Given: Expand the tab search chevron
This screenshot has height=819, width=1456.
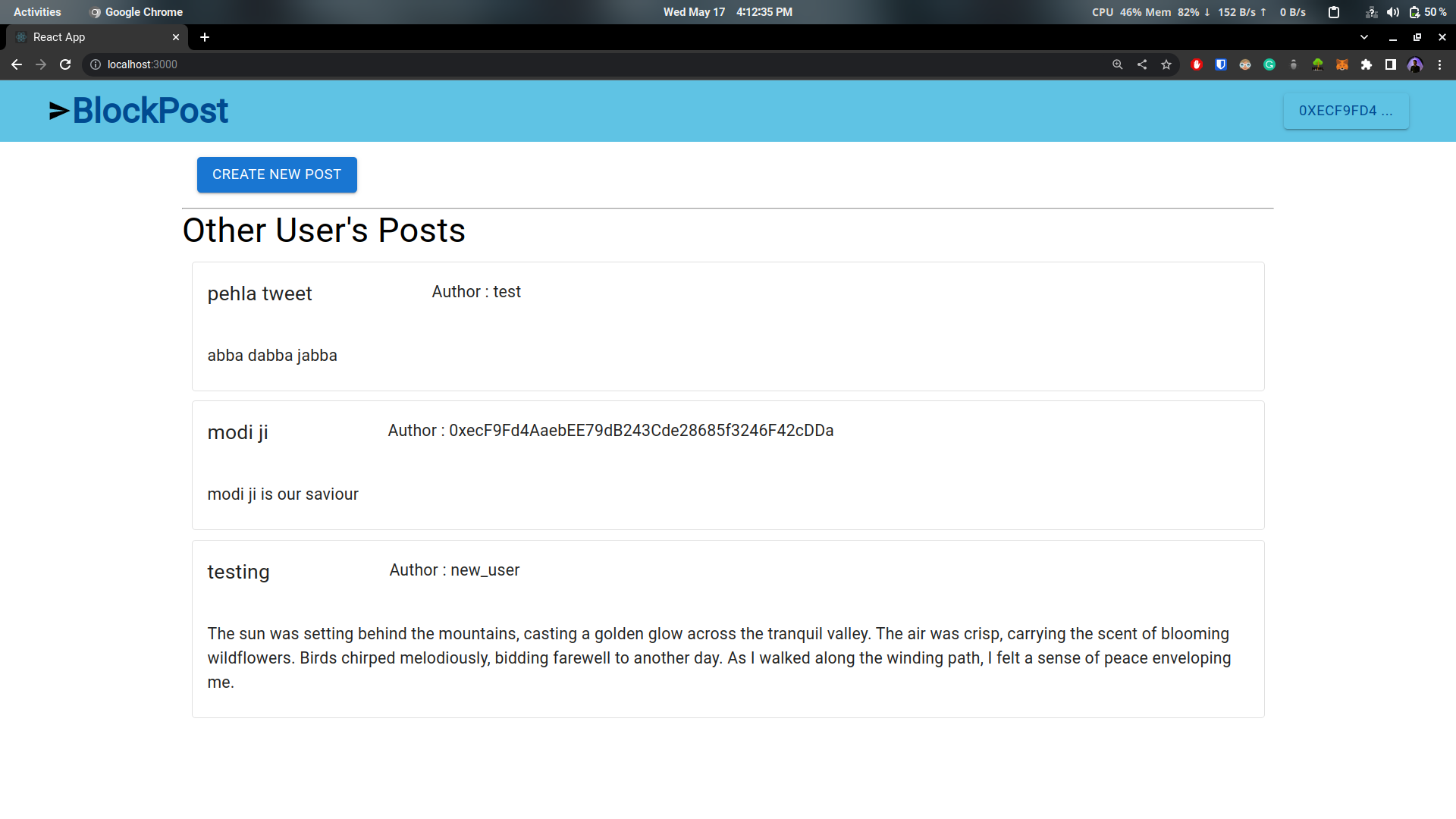Looking at the screenshot, I should coord(1363,37).
